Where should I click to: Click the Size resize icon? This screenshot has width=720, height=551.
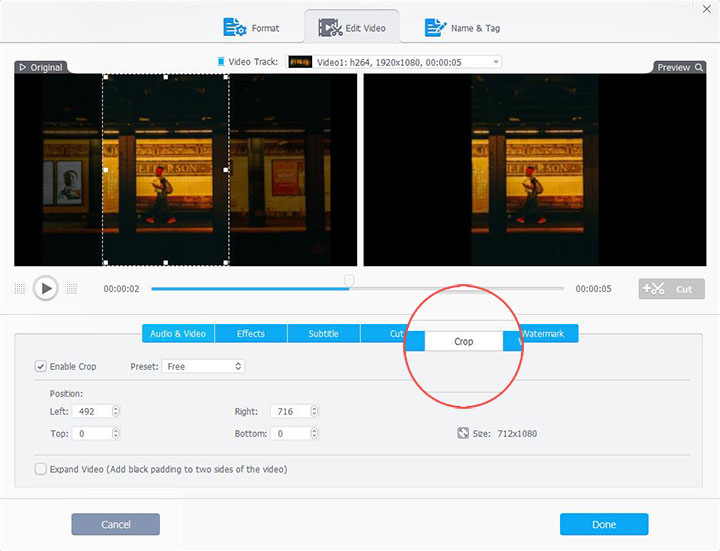click(463, 433)
